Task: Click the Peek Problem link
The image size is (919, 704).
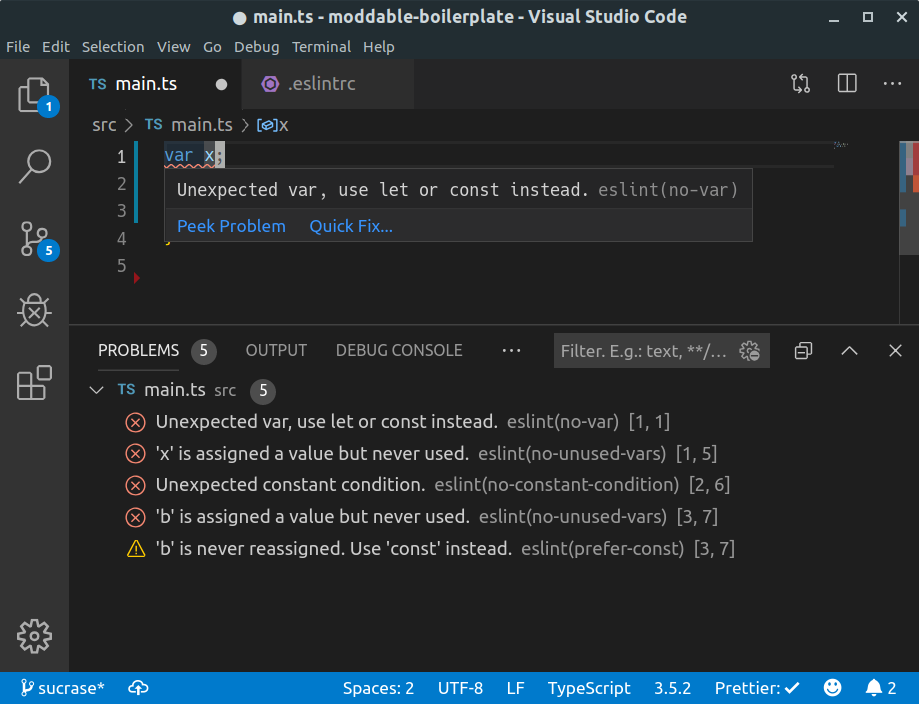Action: point(231,226)
